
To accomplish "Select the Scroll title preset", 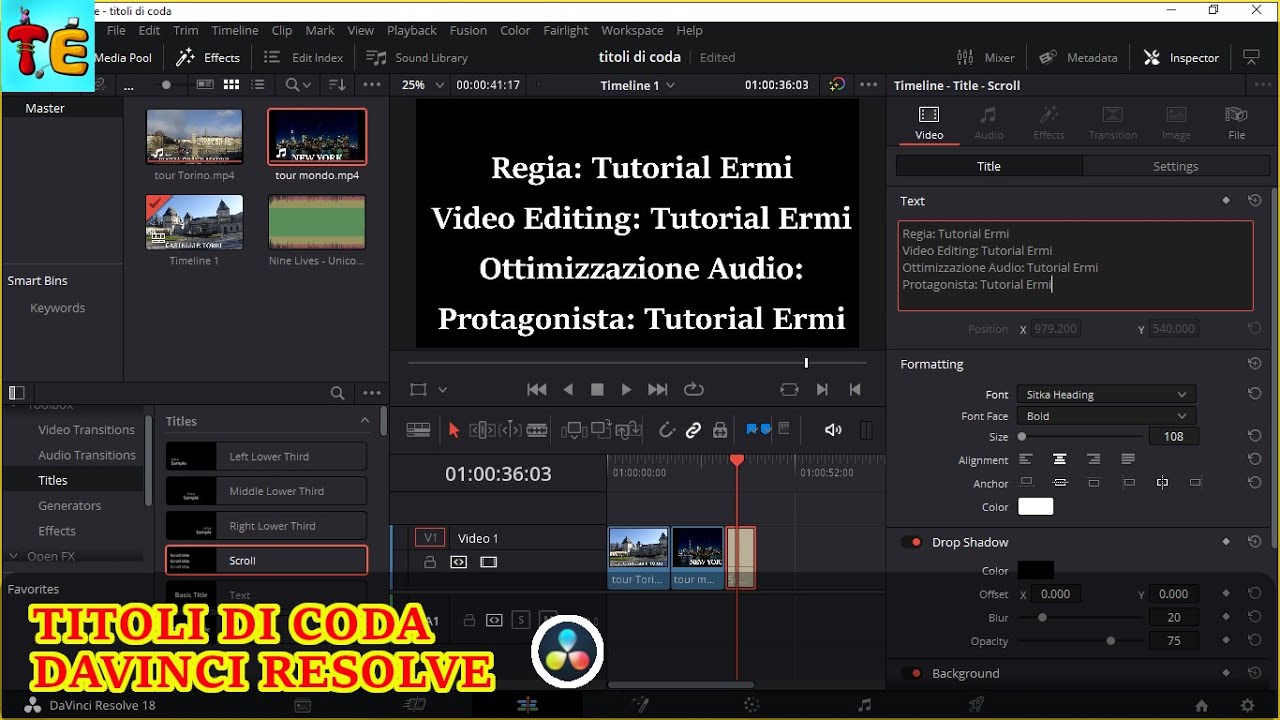I will click(x=266, y=560).
